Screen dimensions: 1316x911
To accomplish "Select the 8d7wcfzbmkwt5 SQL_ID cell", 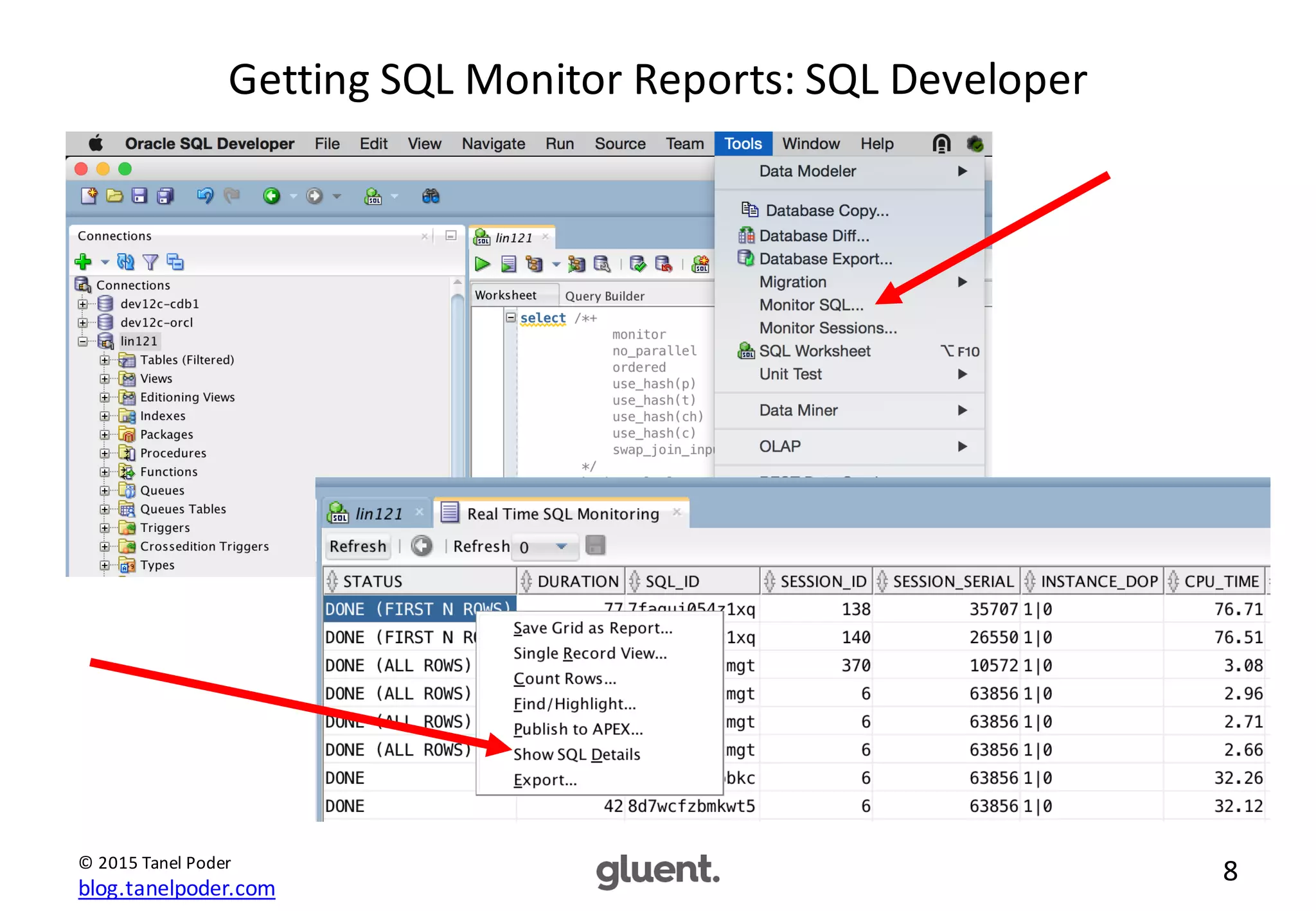I will (691, 806).
